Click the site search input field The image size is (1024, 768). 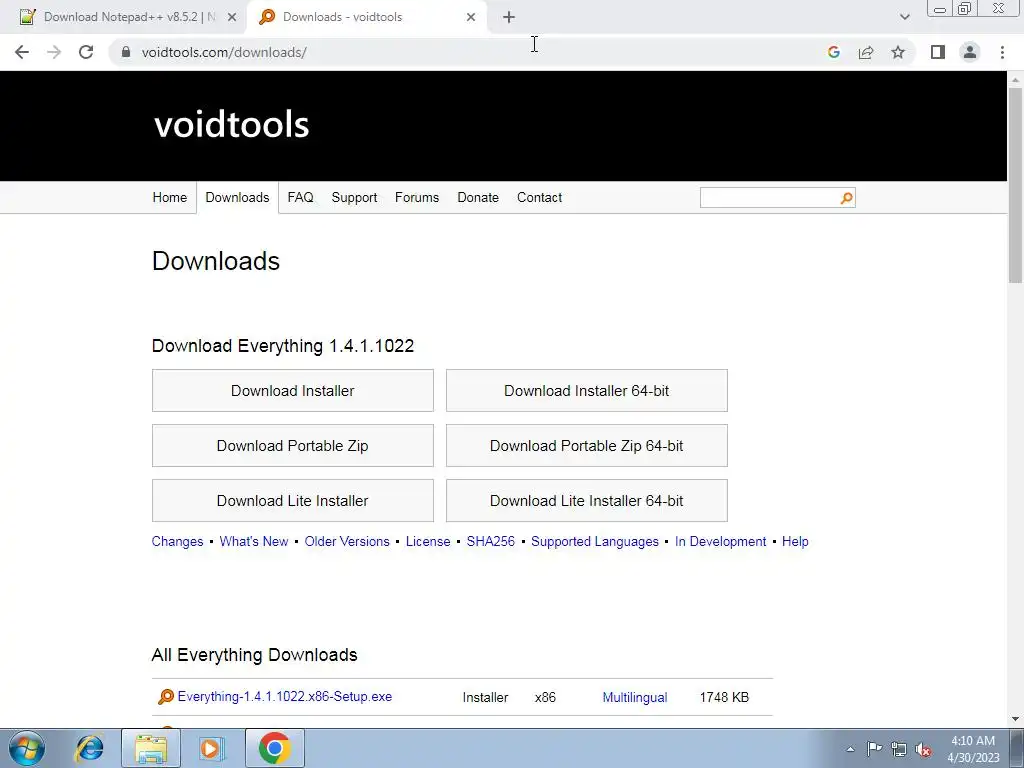point(769,198)
